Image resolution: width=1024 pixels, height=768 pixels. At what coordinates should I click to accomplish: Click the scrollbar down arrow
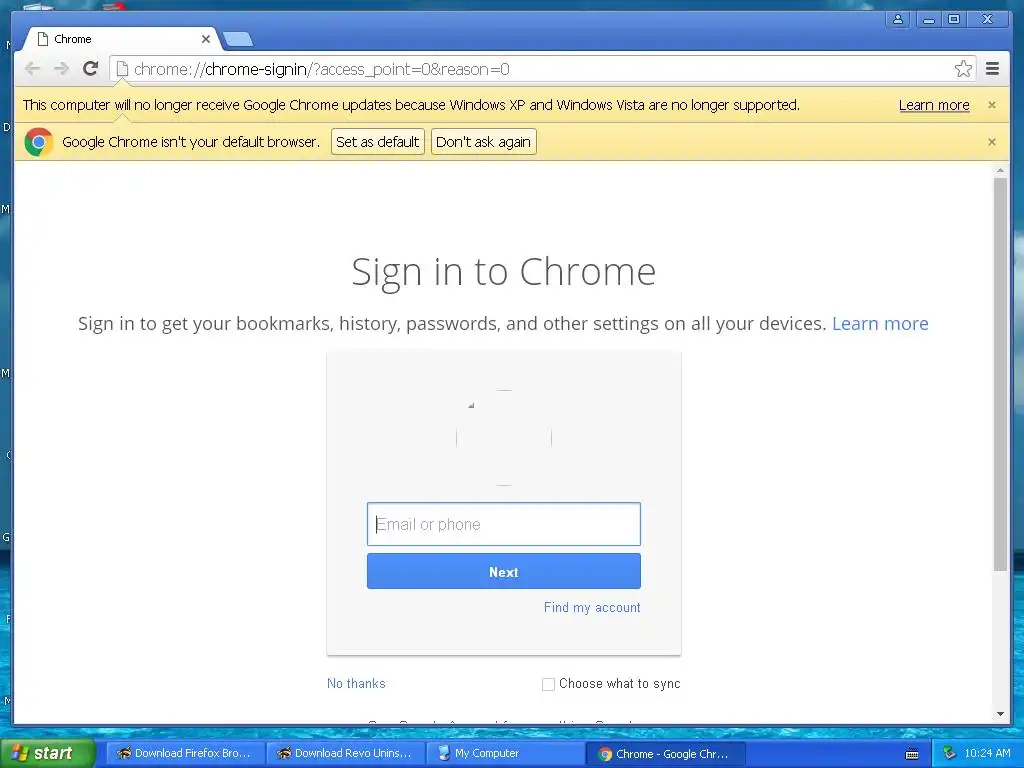pos(1000,714)
